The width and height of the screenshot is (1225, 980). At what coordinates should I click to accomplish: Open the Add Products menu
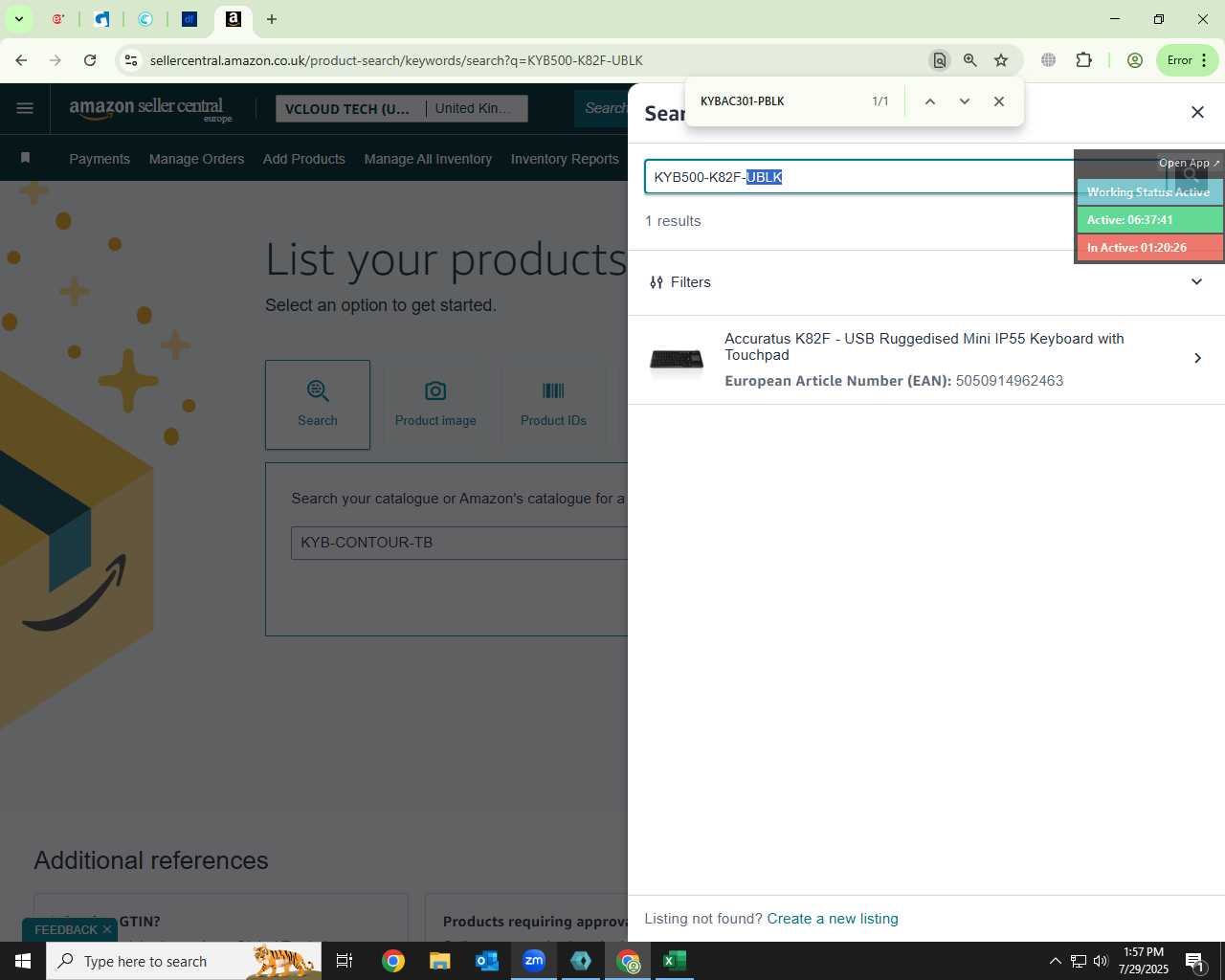point(304,159)
